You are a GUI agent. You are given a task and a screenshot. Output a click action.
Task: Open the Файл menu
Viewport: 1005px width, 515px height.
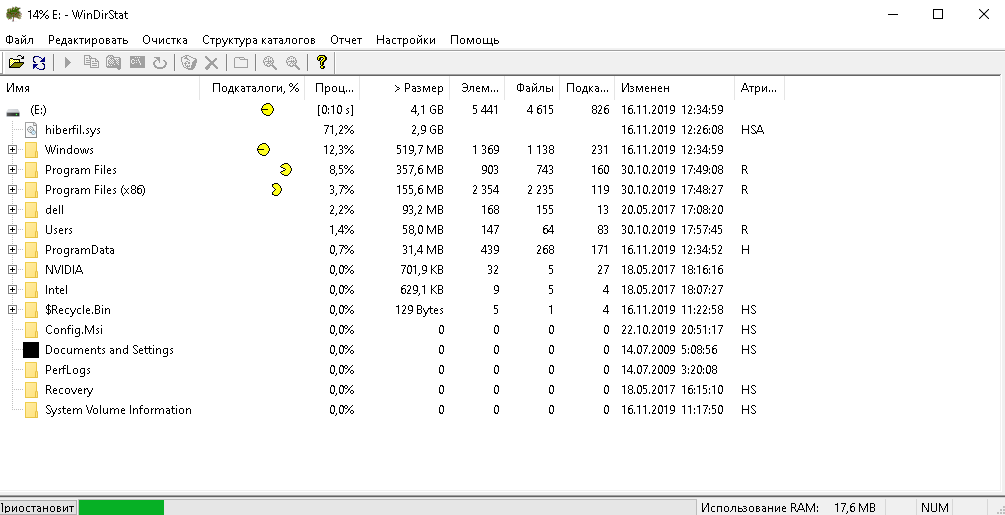pos(19,40)
